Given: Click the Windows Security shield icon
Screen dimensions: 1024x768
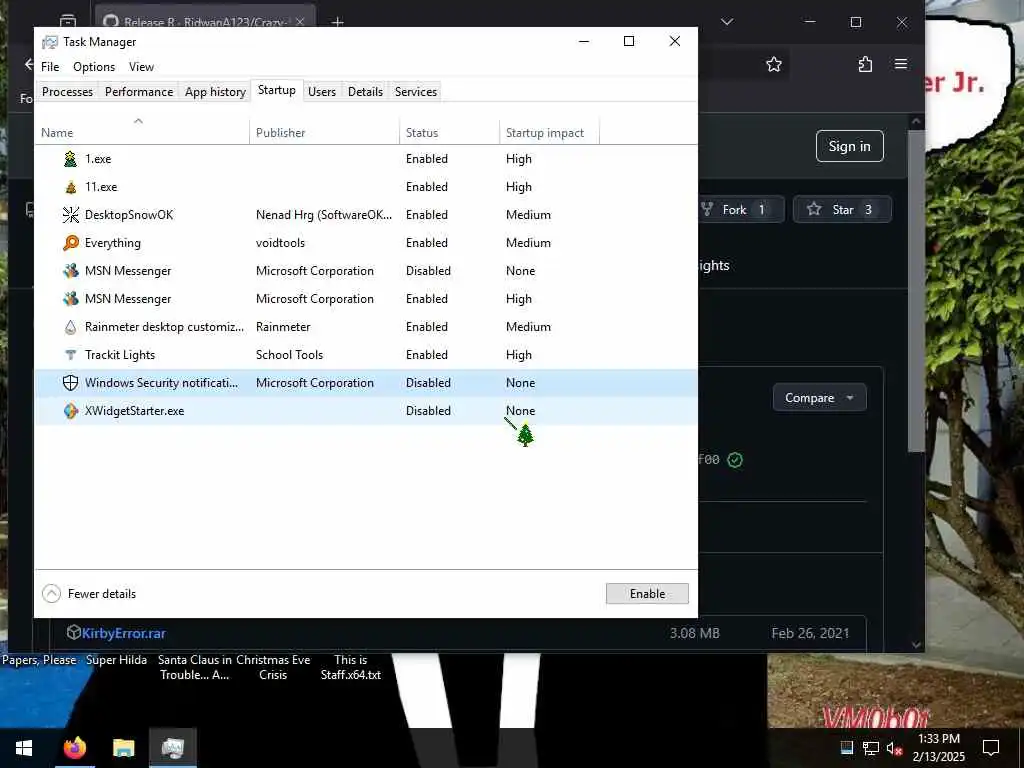Looking at the screenshot, I should pos(71,383).
